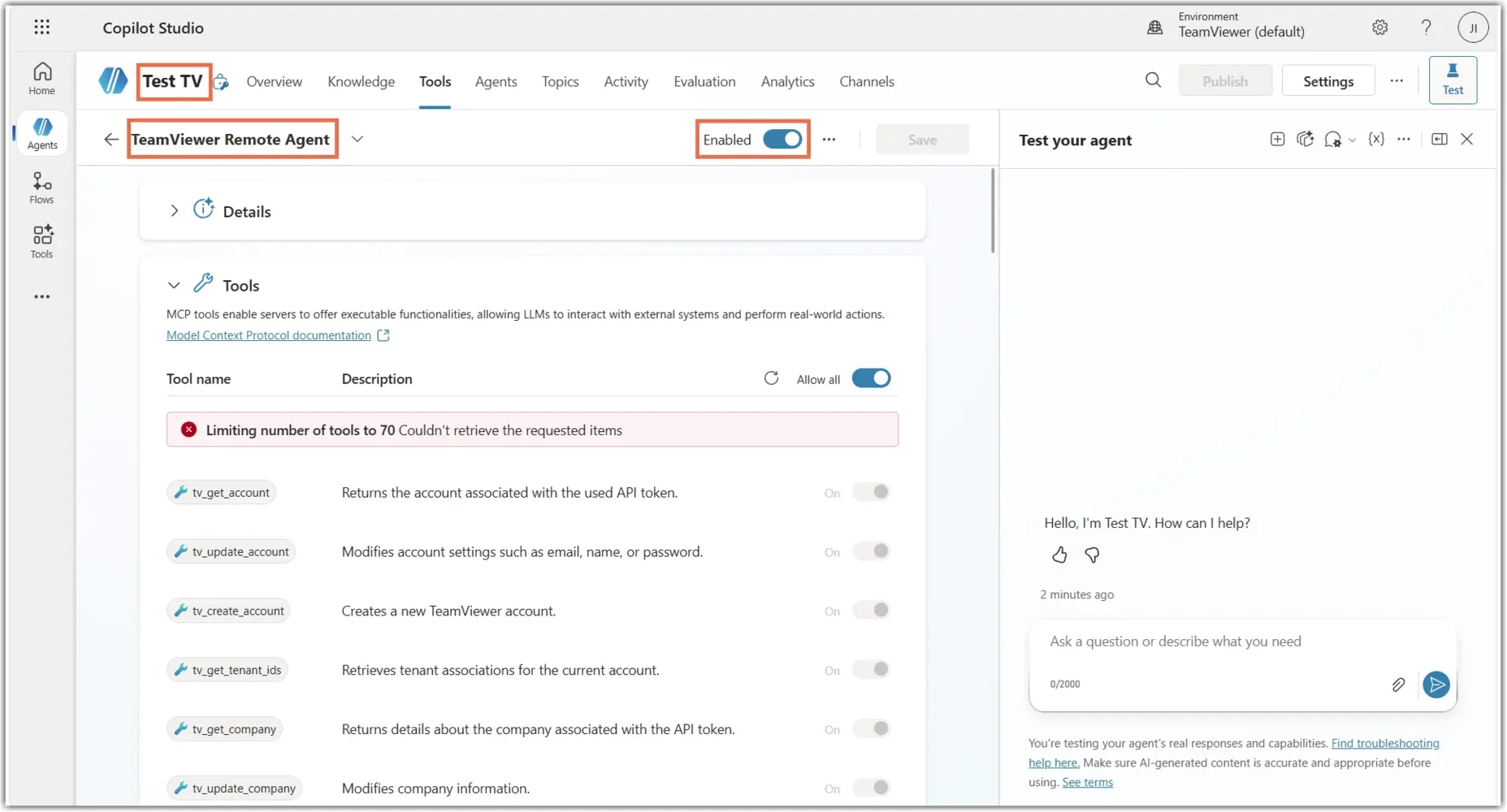Toggle the tv_update_company tool switch
Screen dimensions: 1507x812
[x=871, y=788]
